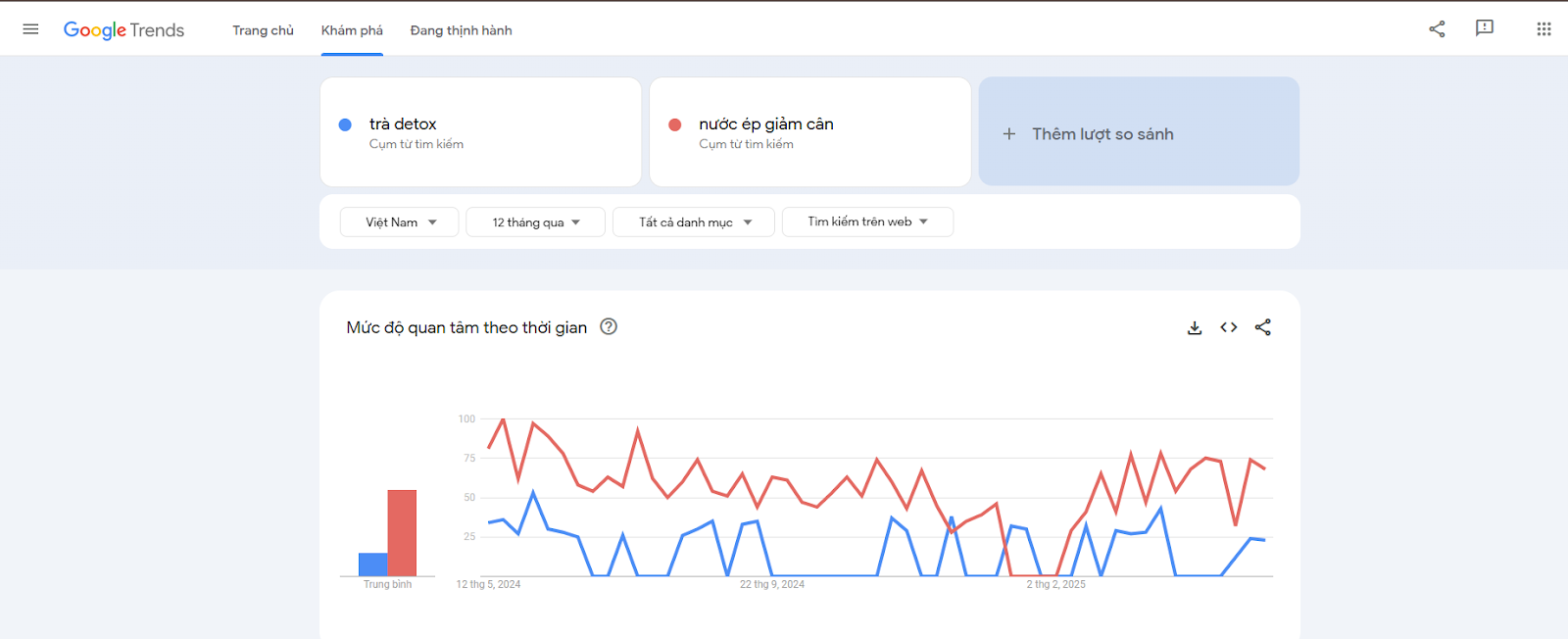
Task: Click the top-right share icon
Action: tap(1437, 29)
